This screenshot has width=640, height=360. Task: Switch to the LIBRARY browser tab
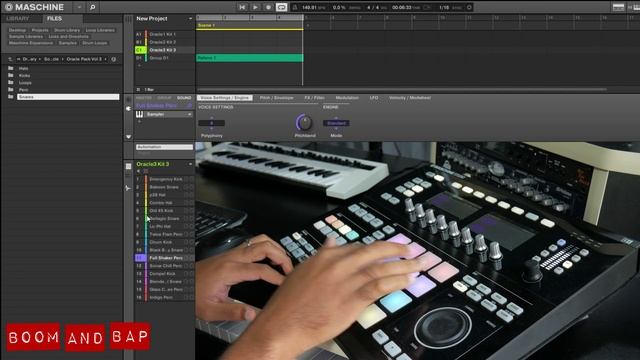(x=18, y=19)
